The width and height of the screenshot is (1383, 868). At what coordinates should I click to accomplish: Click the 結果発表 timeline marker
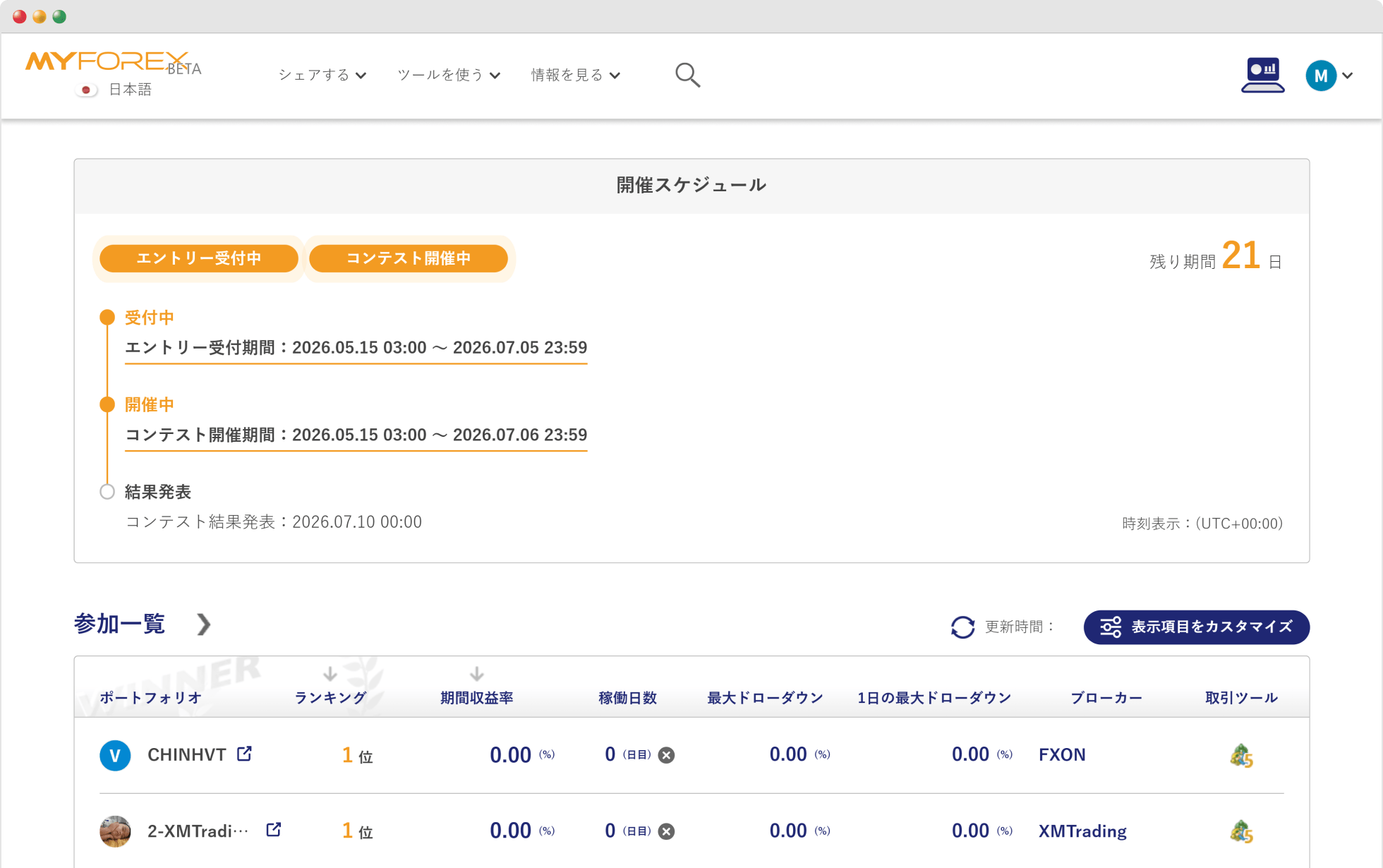(107, 492)
